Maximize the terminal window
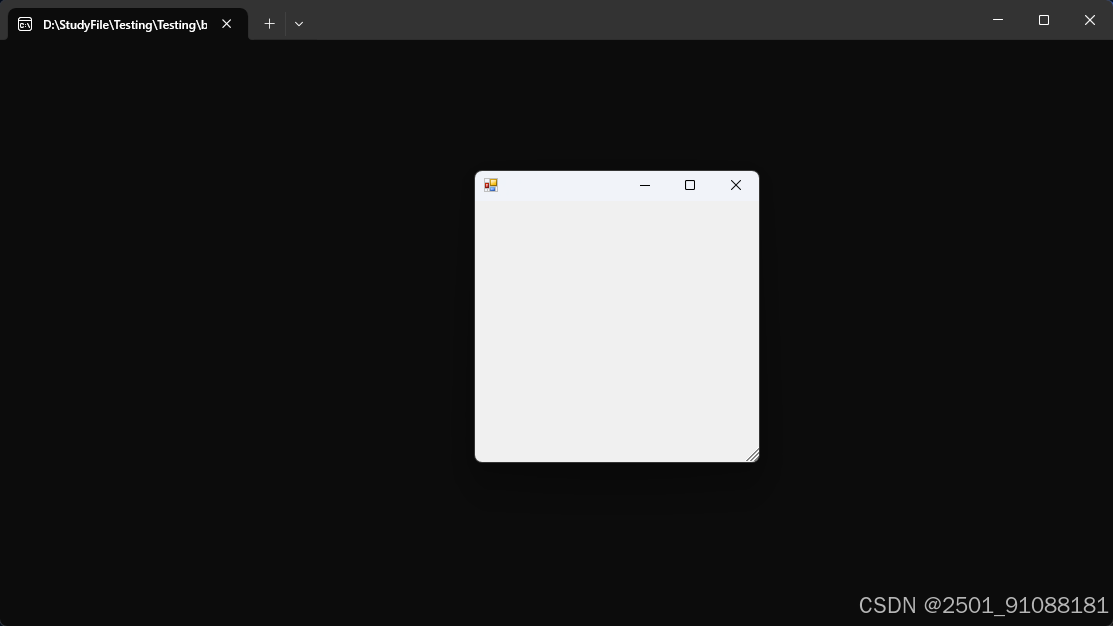1113x626 pixels. coord(1043,20)
